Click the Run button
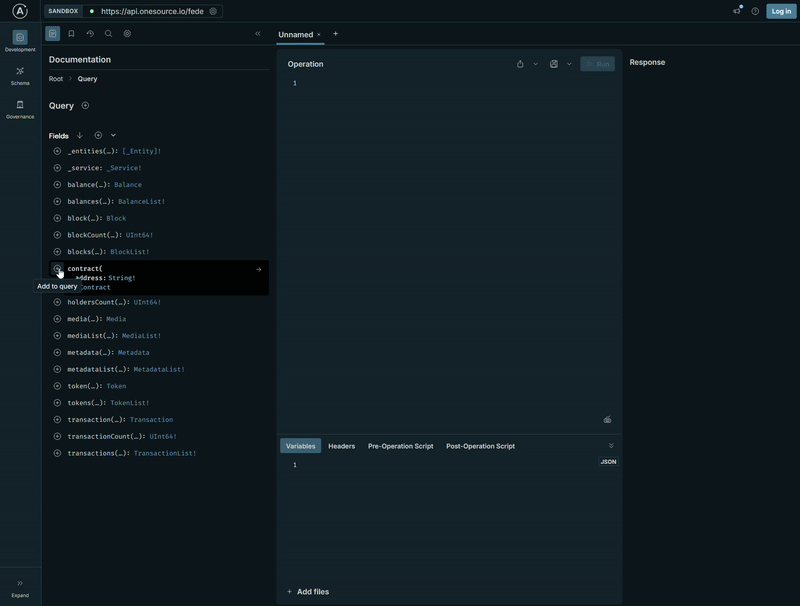This screenshot has height=606, width=800. [x=596, y=62]
